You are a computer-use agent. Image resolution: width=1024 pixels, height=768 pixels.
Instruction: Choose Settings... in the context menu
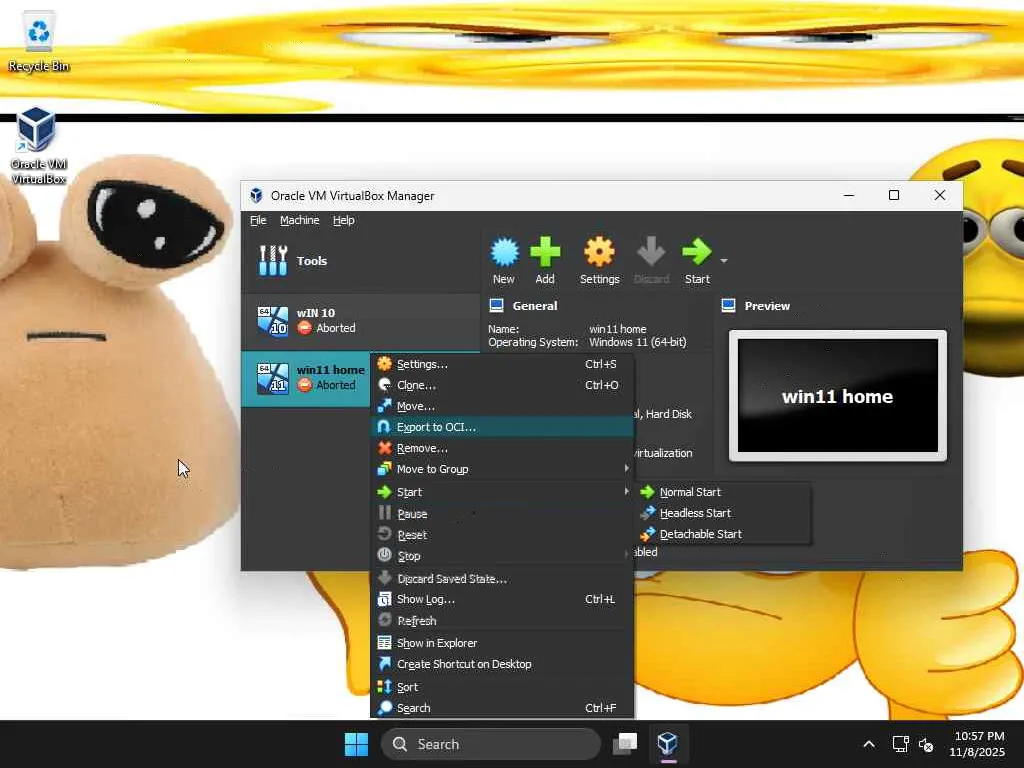pyautogui.click(x=502, y=364)
